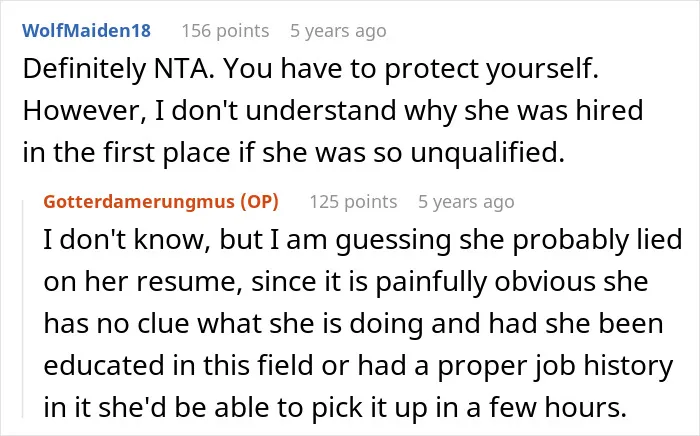
Task: Click the 125 points score
Action: tap(354, 202)
